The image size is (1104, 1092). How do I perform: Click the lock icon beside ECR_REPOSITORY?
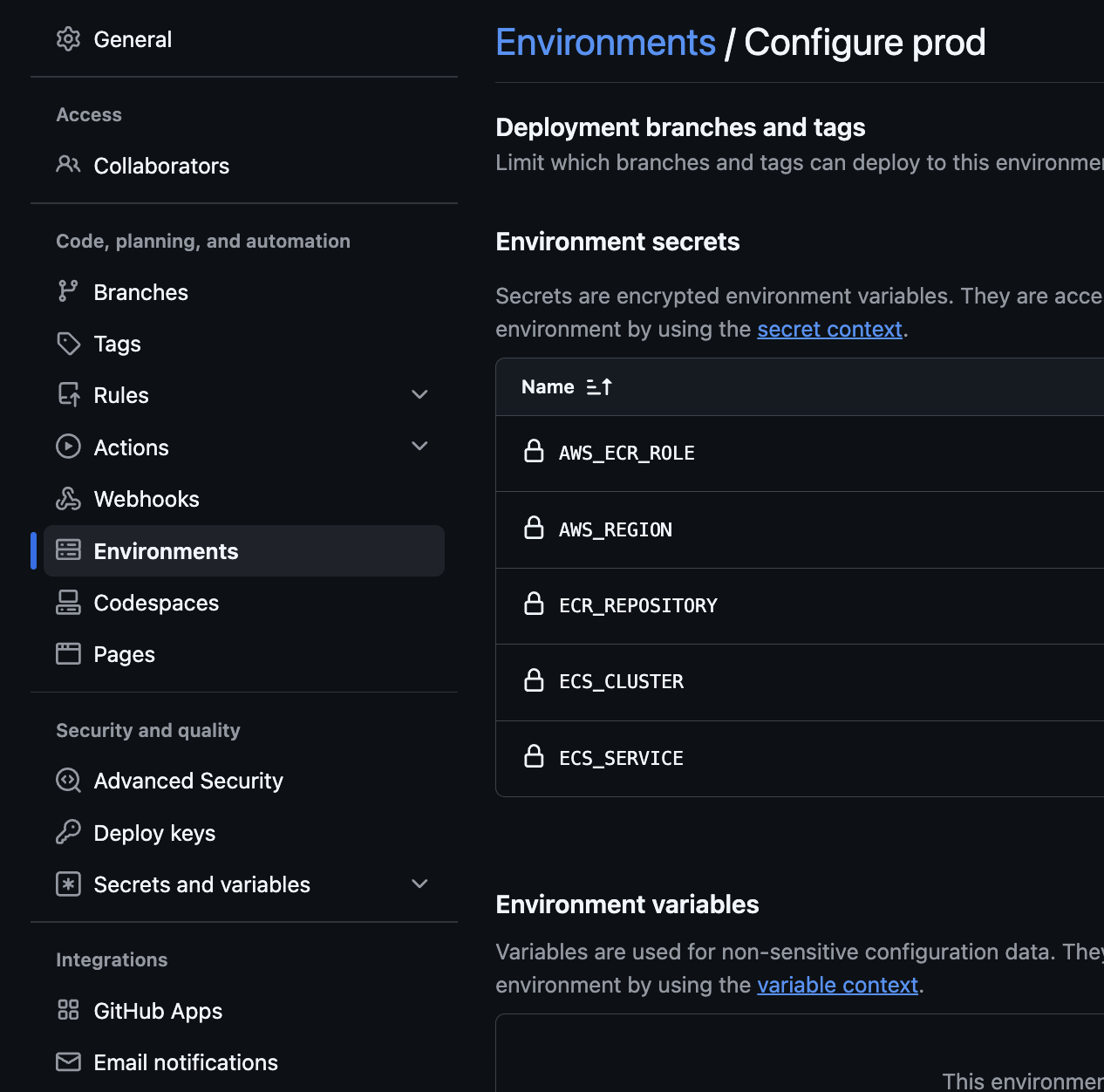click(x=534, y=604)
